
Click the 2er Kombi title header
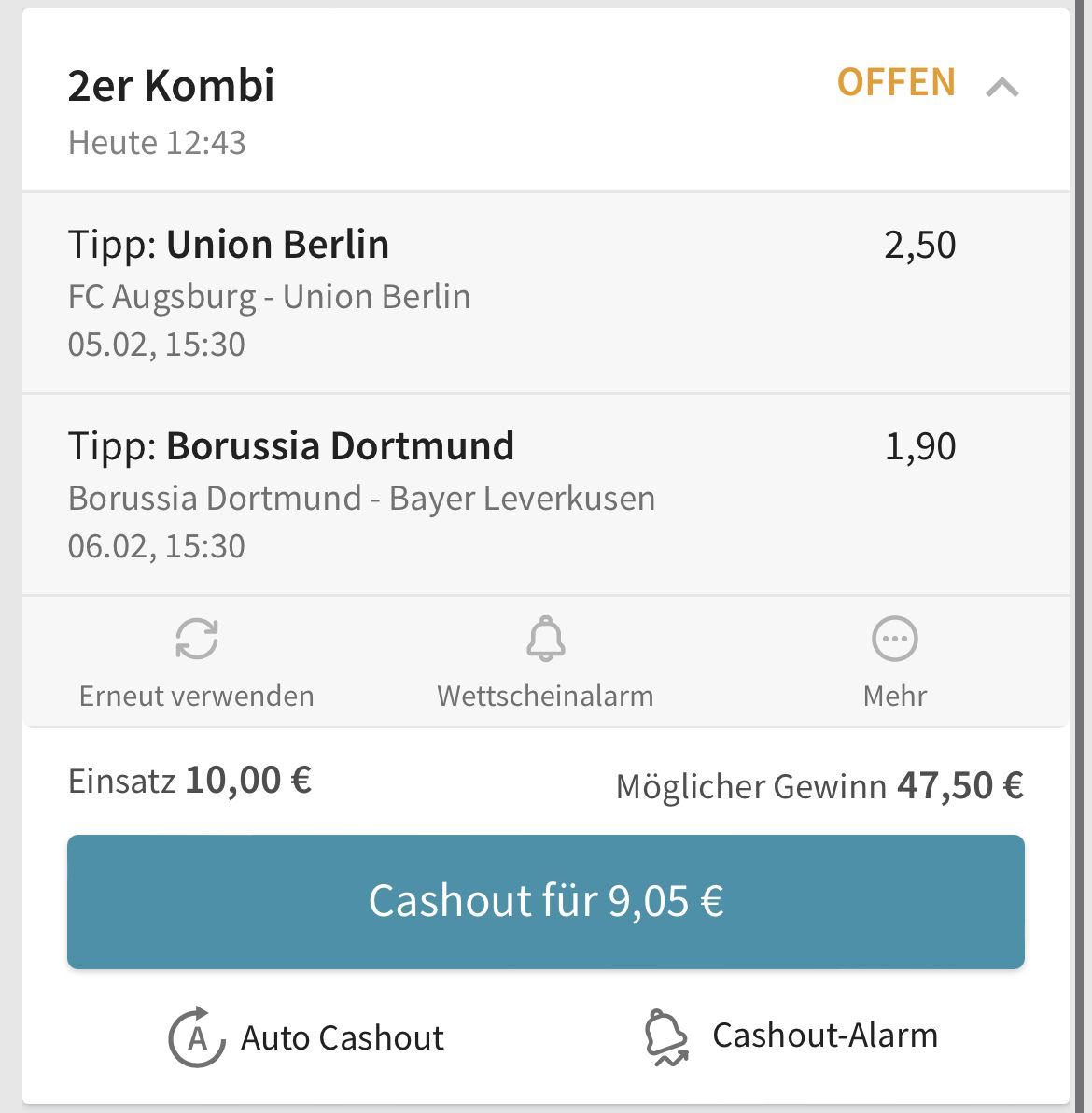171,85
